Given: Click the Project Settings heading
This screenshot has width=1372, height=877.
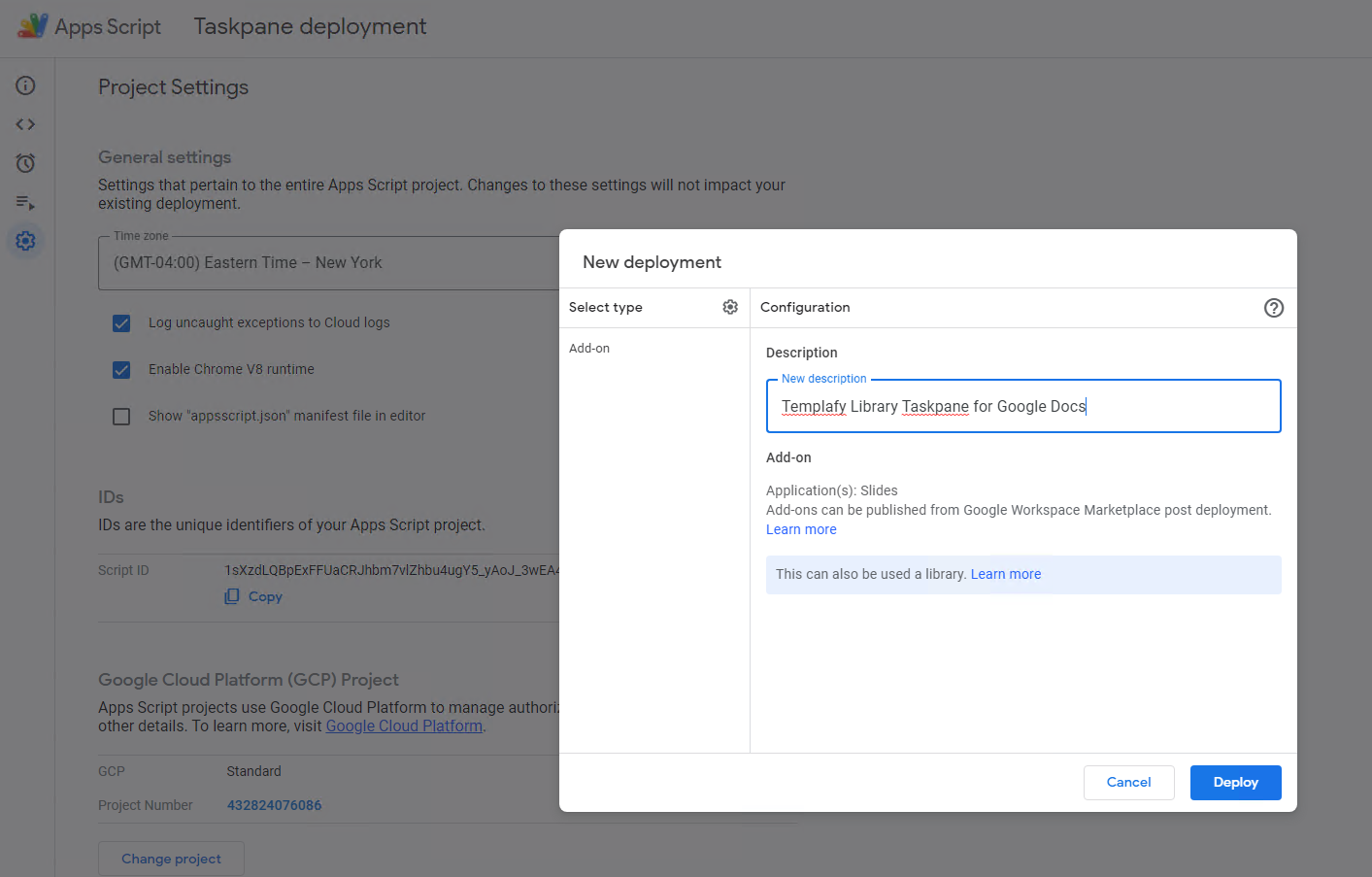Looking at the screenshot, I should [x=174, y=87].
